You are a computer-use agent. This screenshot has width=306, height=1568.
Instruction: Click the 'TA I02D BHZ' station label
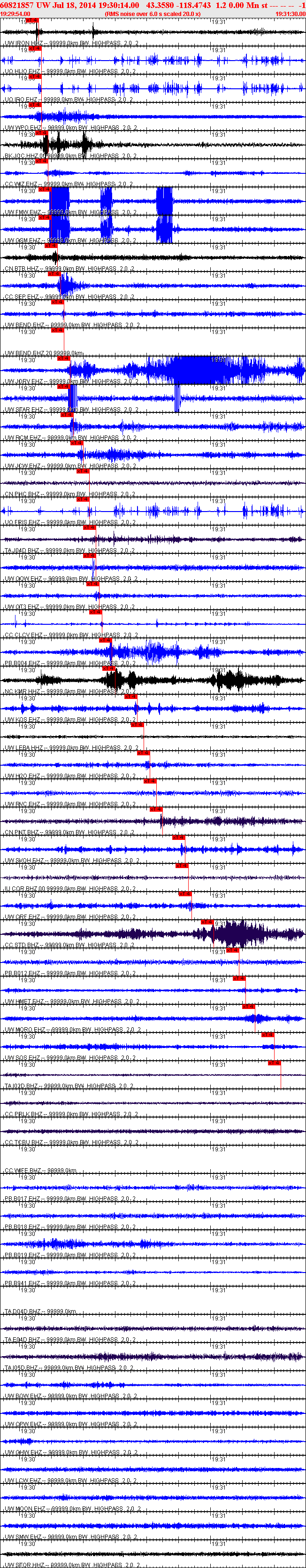pos(22,1087)
